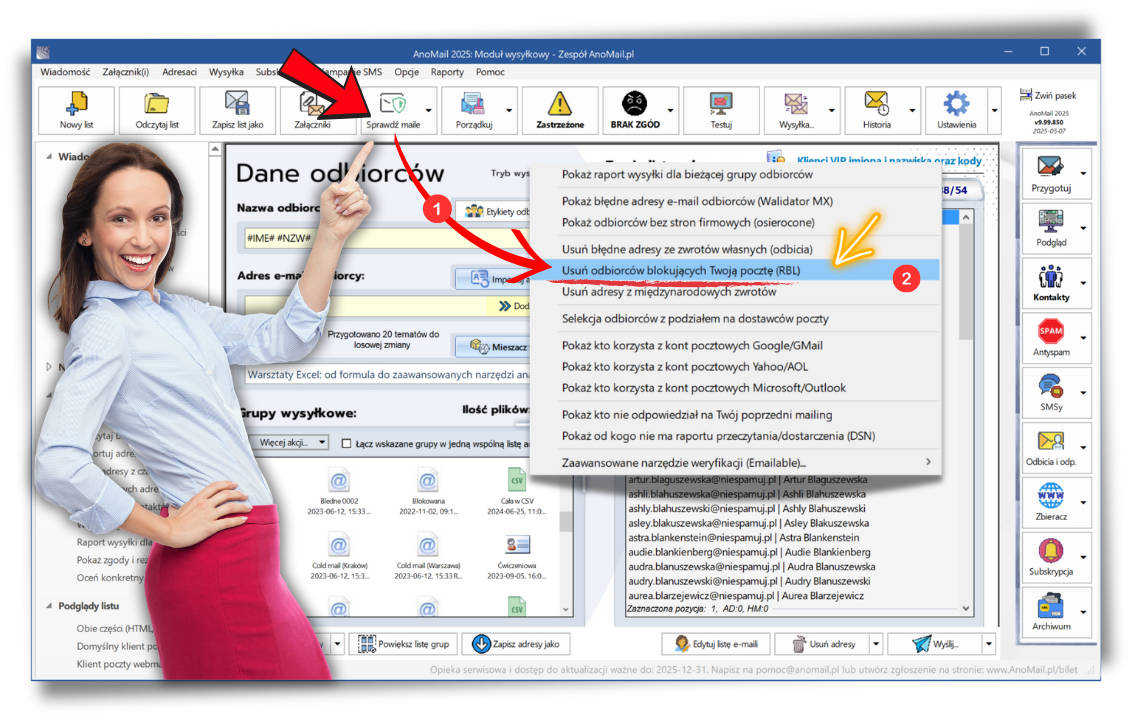
Task: Click the Nazwa odbiorcy field with #IME# #NZW#
Action: (388, 238)
